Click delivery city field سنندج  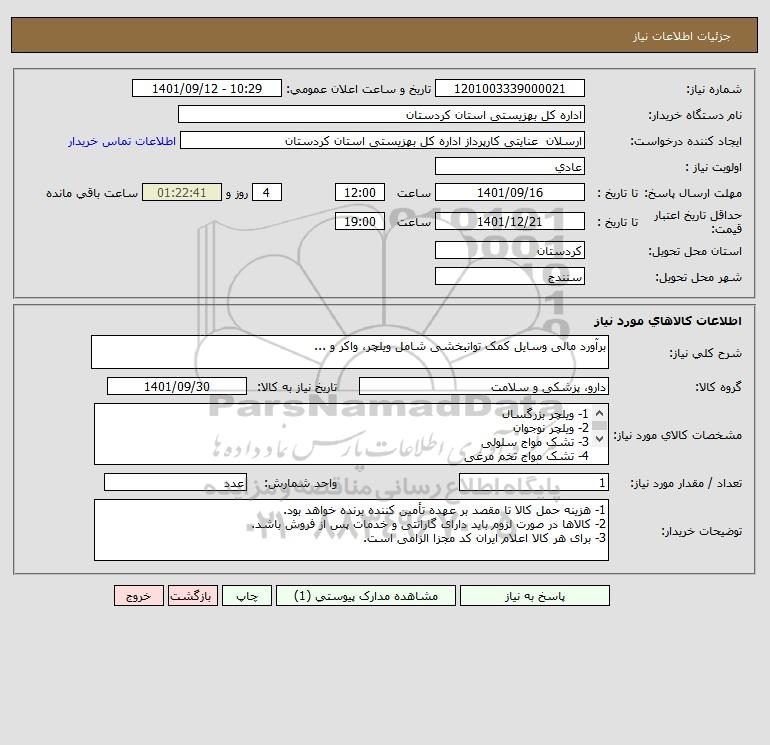[x=510, y=276]
